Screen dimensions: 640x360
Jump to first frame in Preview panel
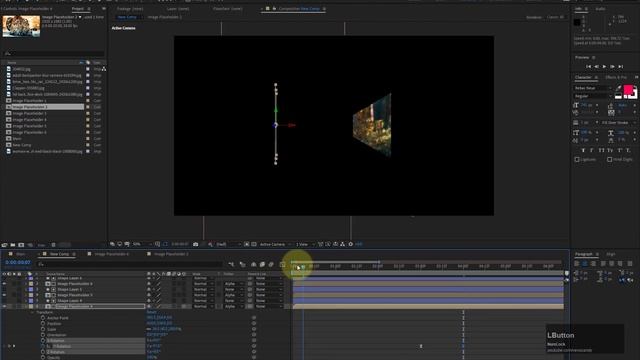click(x=588, y=67)
